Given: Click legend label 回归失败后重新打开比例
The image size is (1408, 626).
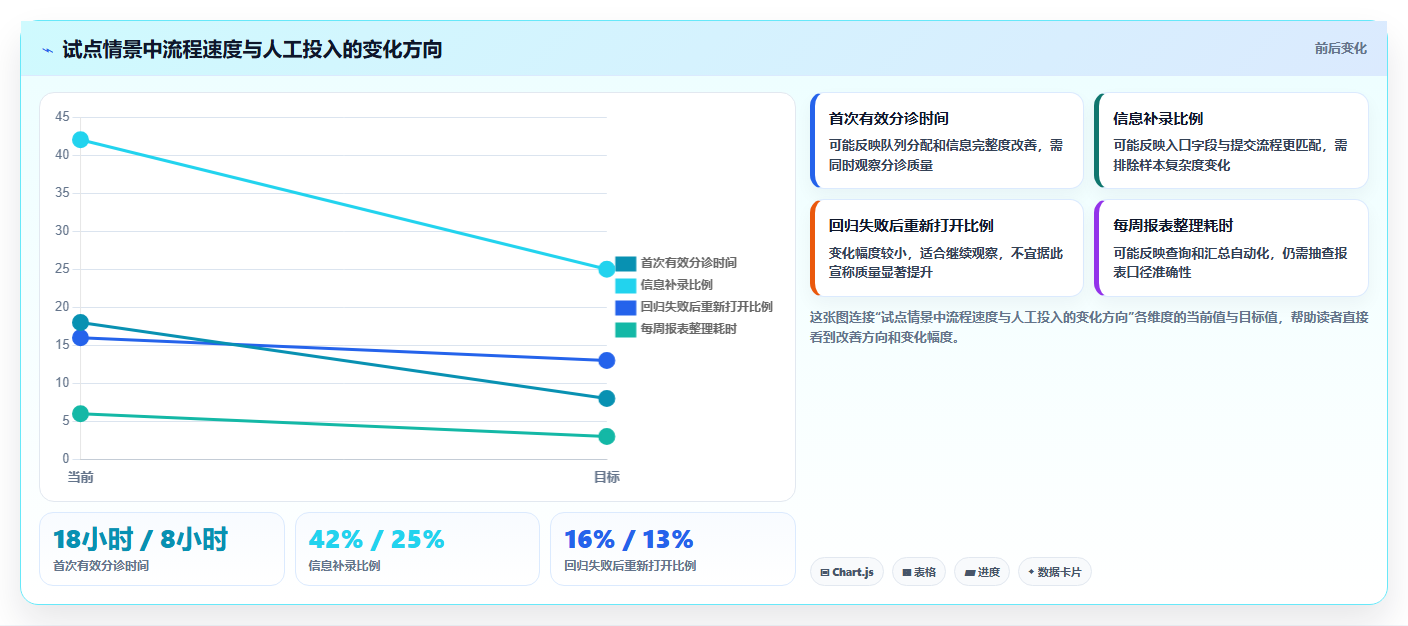Looking at the screenshot, I should (x=707, y=307).
